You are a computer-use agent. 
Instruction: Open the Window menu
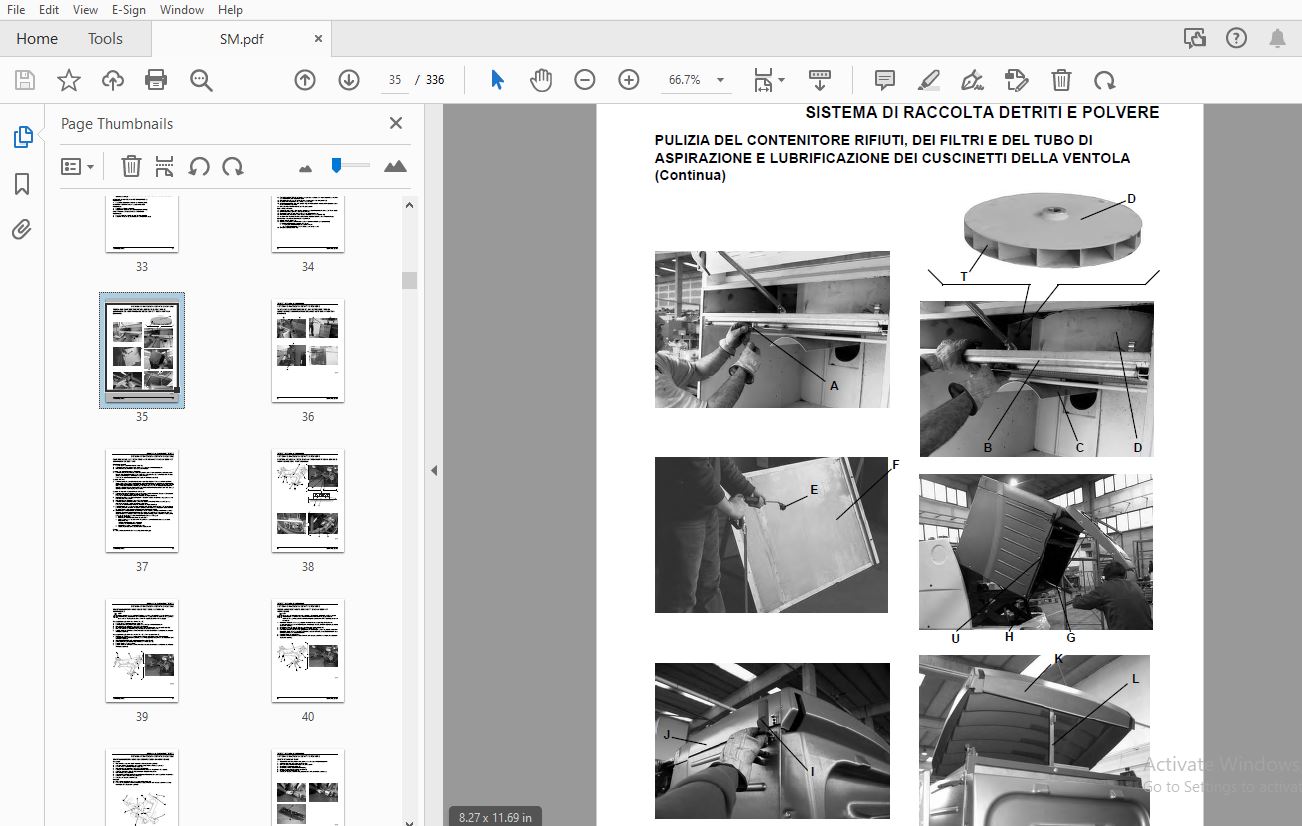(x=182, y=9)
